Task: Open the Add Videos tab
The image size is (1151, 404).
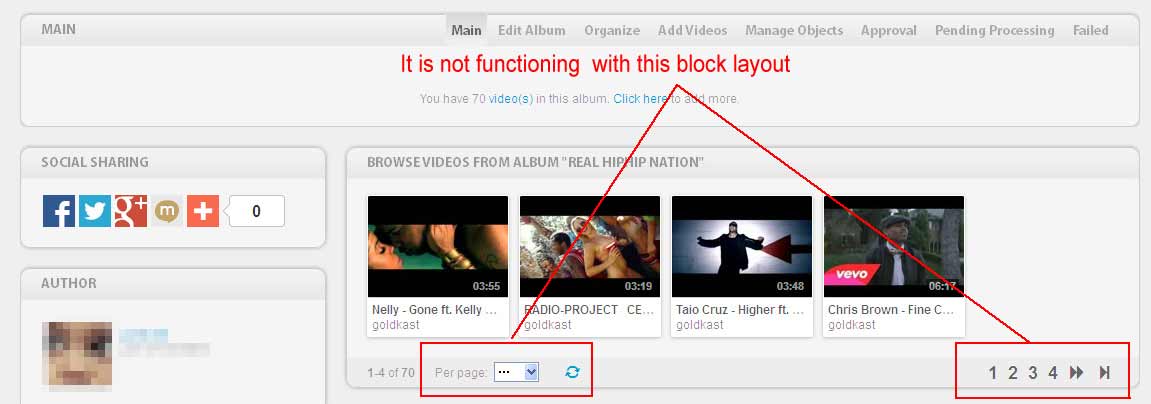Action: 692,30
